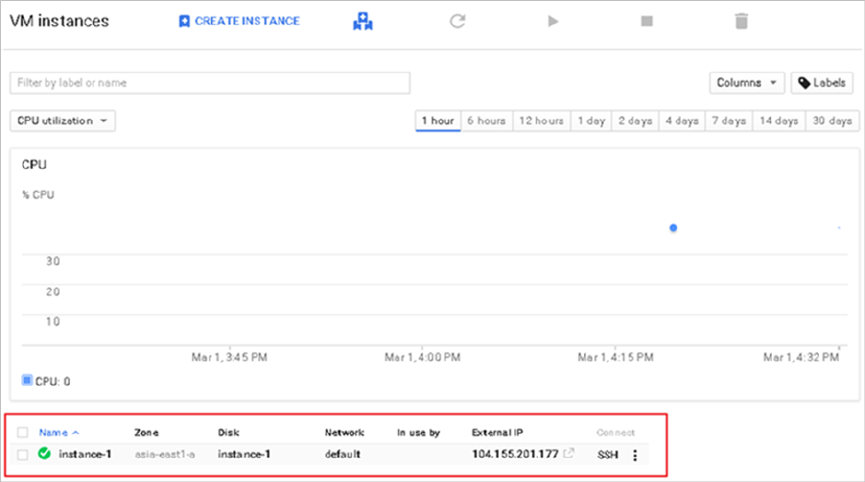Open the CPU utilization dropdown
Screen dimensions: 865x482
point(62,120)
